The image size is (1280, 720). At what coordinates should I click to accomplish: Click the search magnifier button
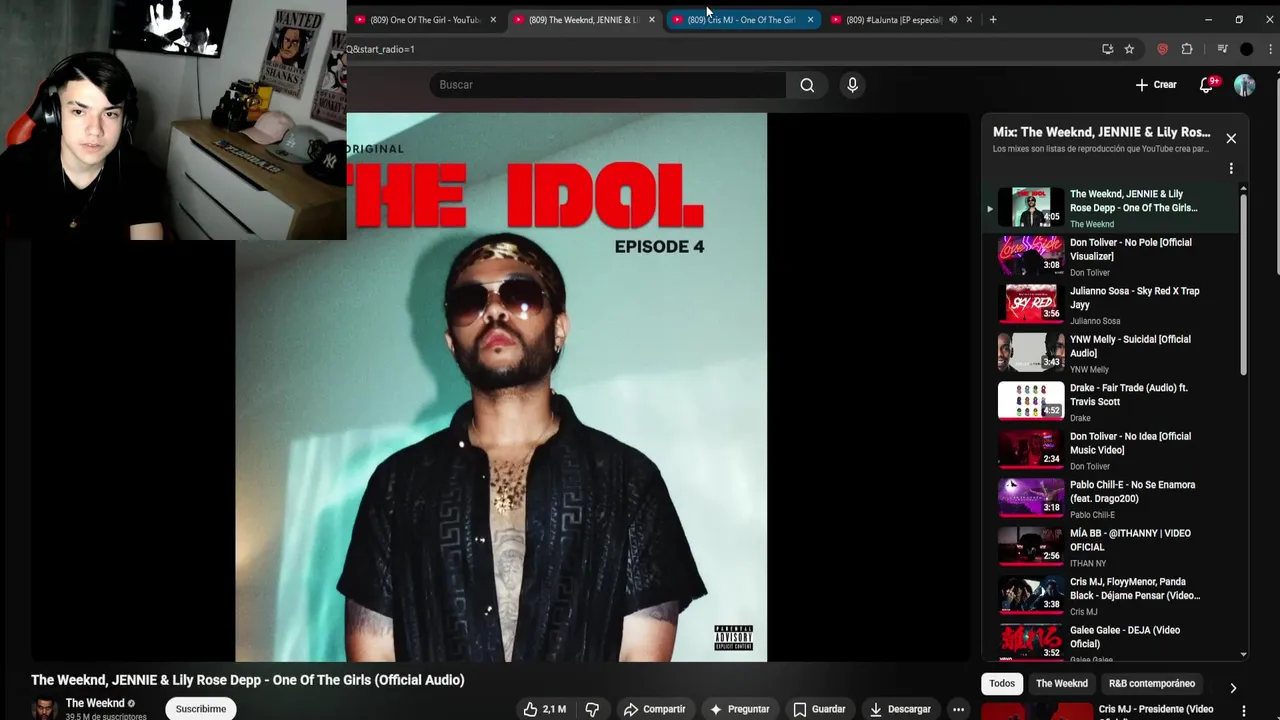807,85
